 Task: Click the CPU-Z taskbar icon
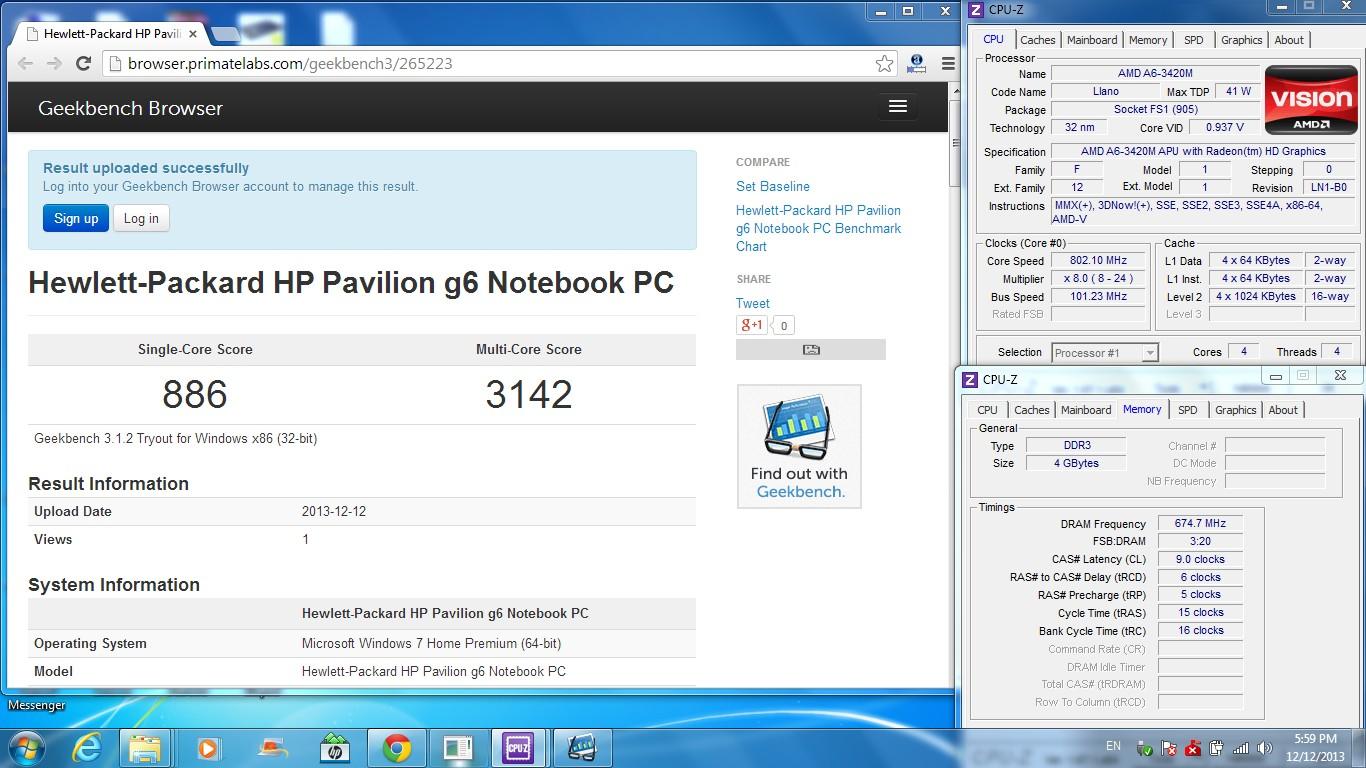[518, 748]
